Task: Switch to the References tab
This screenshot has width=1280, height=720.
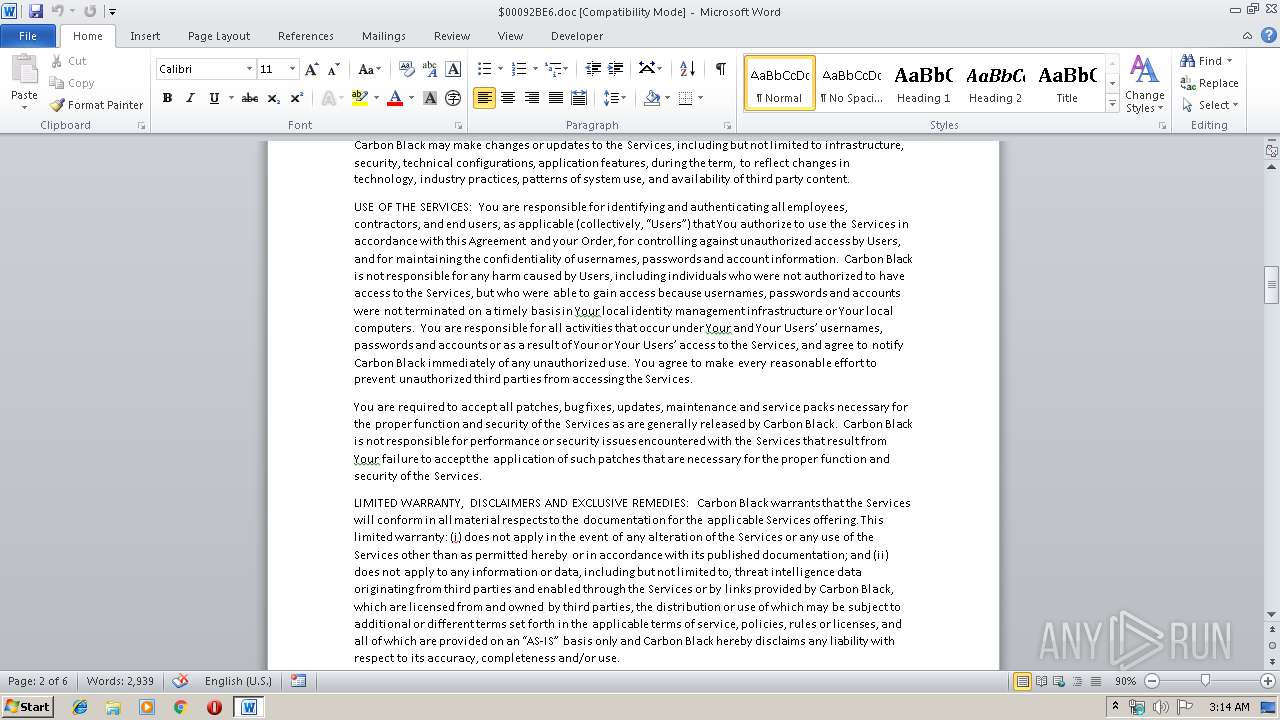Action: pos(306,36)
